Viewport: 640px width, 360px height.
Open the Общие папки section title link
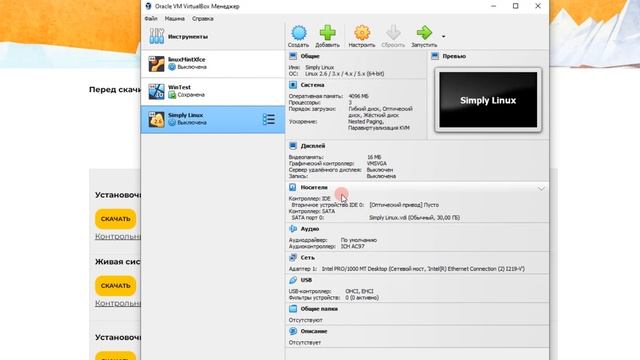319,309
